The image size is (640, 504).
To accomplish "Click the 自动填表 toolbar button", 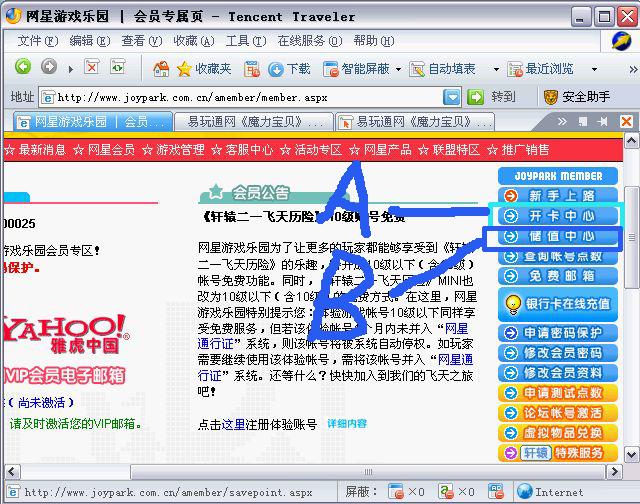I will tap(442, 69).
